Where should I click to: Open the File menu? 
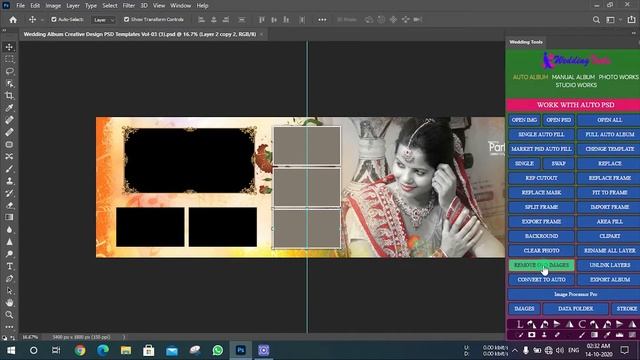click(20, 5)
